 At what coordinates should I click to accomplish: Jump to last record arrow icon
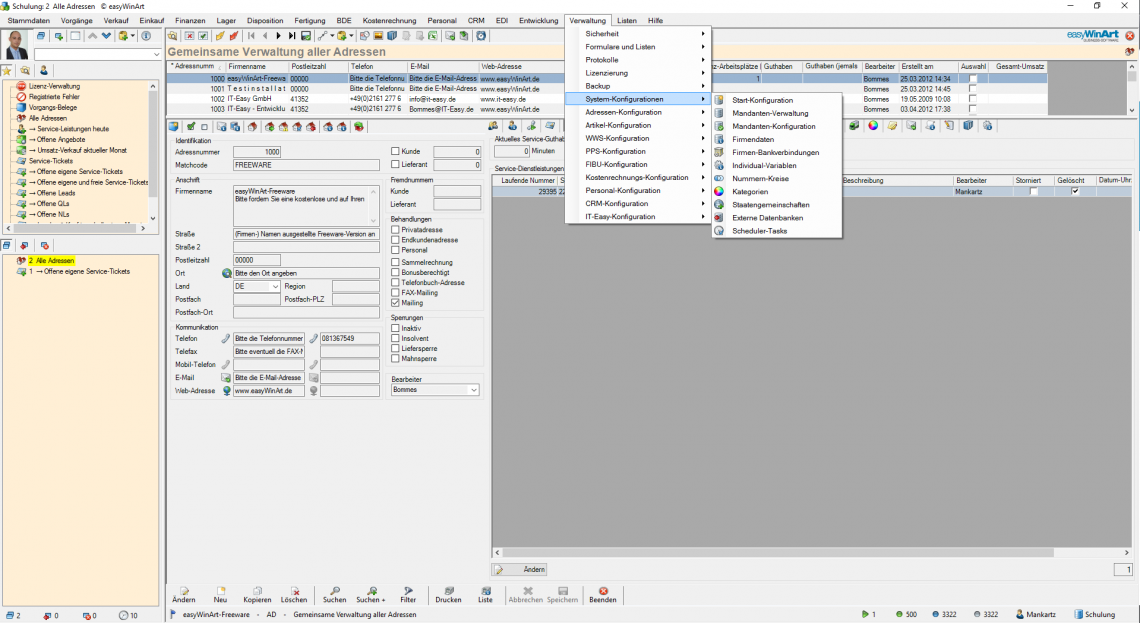tap(292, 36)
